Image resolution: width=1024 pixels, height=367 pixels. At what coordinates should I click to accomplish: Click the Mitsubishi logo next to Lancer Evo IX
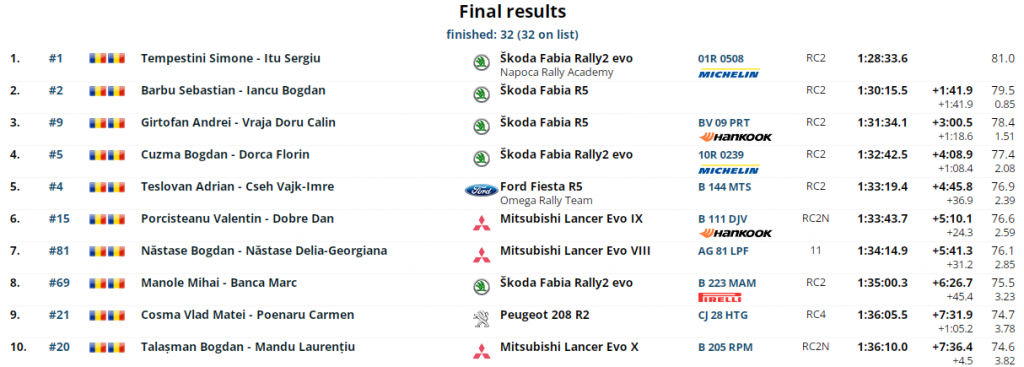481,223
